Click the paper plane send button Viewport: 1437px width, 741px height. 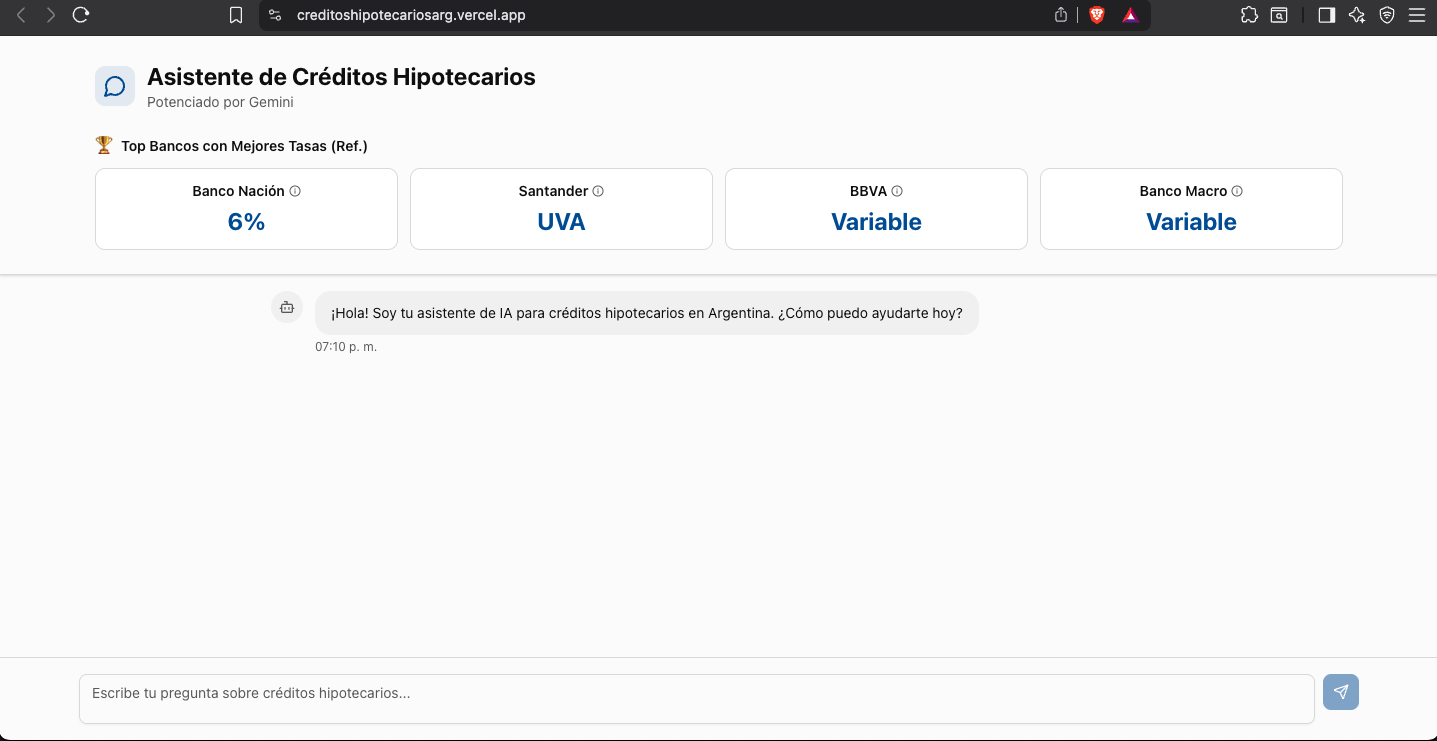coord(1340,691)
